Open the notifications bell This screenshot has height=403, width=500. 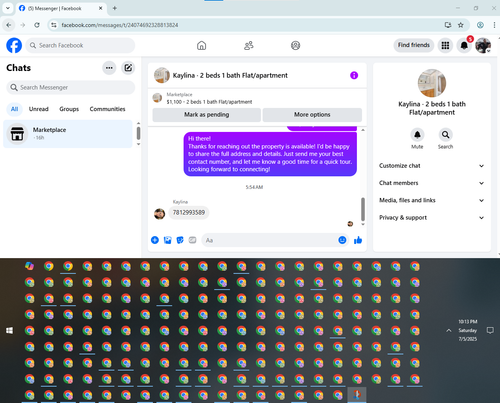tap(464, 45)
